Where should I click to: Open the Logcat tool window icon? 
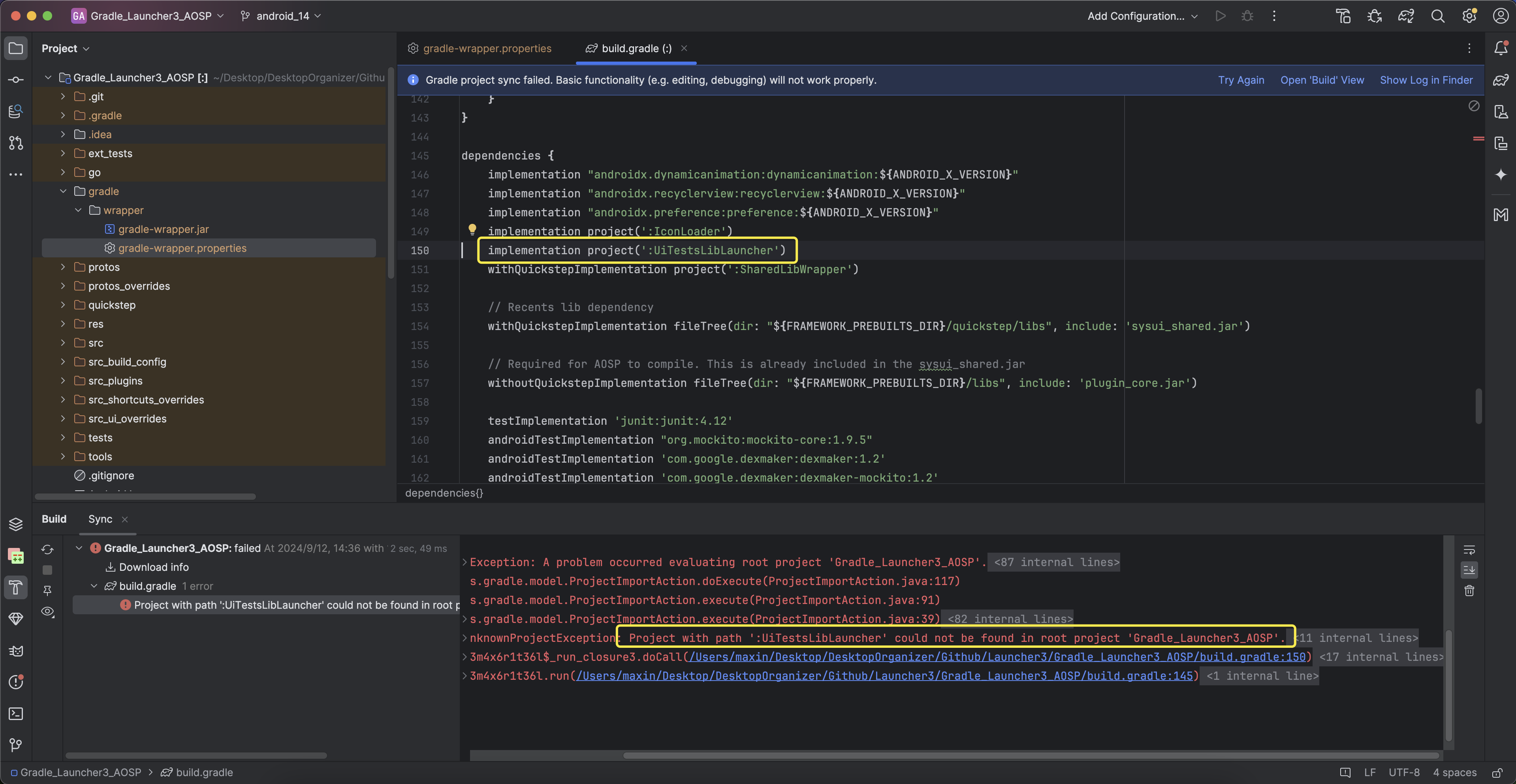(16, 651)
